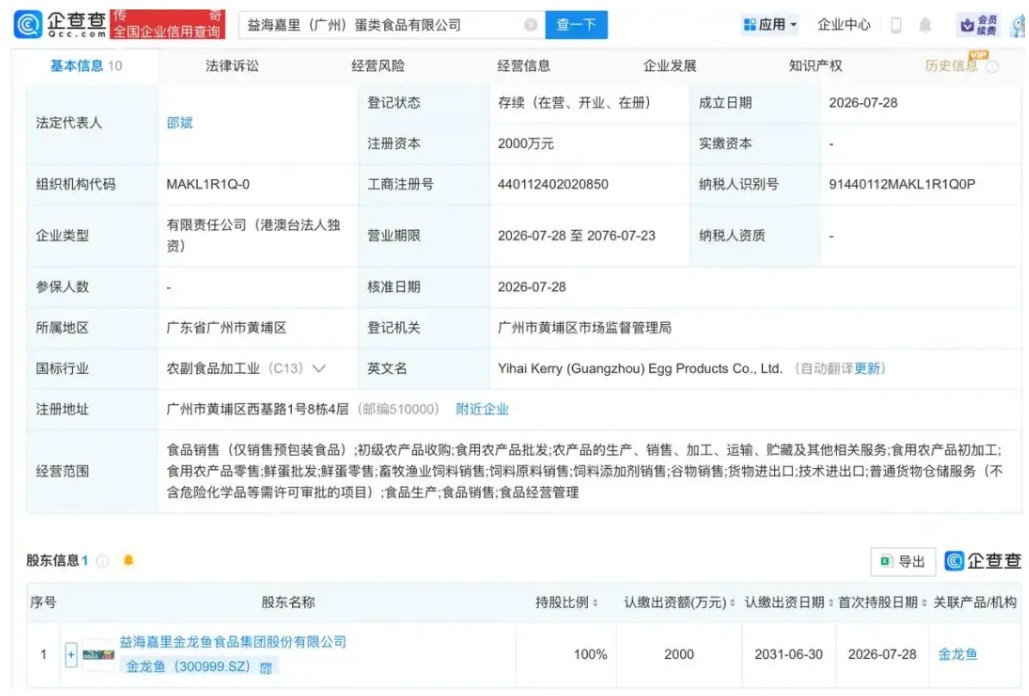The height and width of the screenshot is (696, 1029).
Task: Select organization code MAKL1R1Q-0
Action: point(207,184)
